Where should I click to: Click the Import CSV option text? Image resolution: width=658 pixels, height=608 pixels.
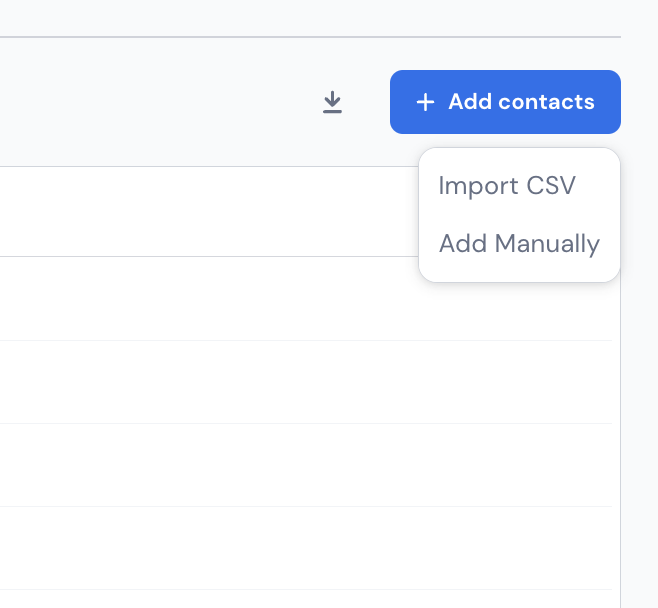507,185
